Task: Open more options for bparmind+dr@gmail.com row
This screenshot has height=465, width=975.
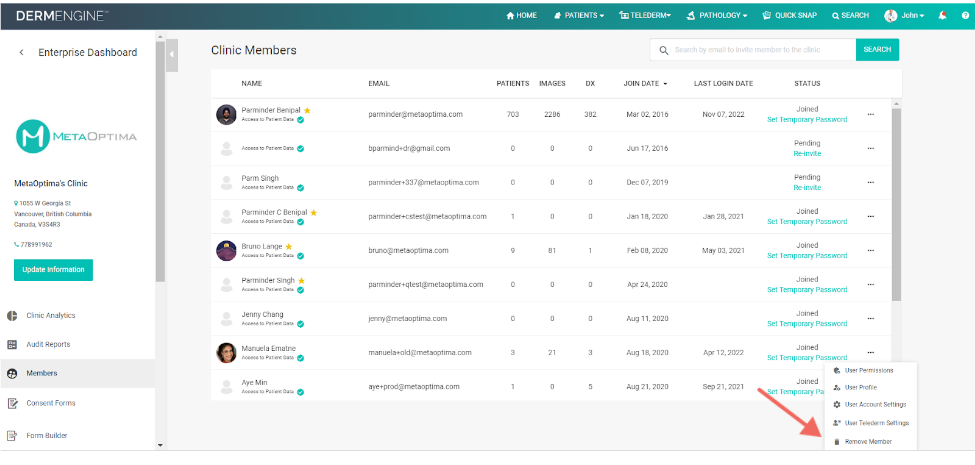Action: pyautogui.click(x=871, y=149)
